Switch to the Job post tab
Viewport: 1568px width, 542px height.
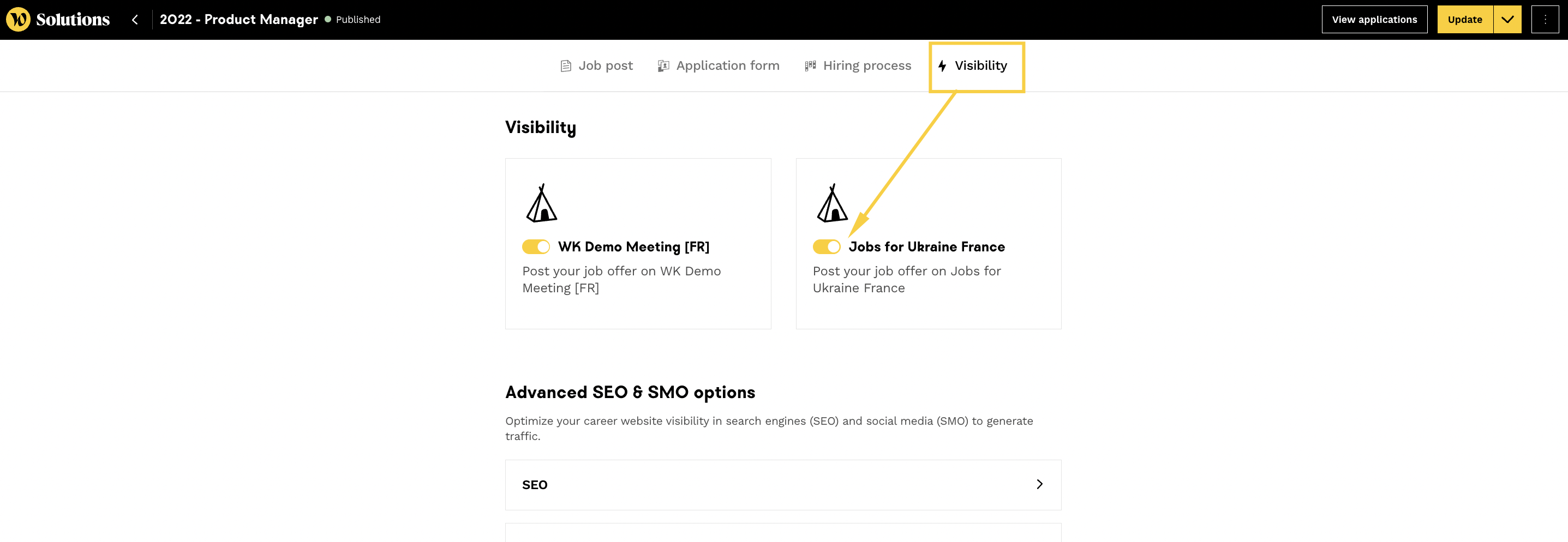pyautogui.click(x=596, y=65)
